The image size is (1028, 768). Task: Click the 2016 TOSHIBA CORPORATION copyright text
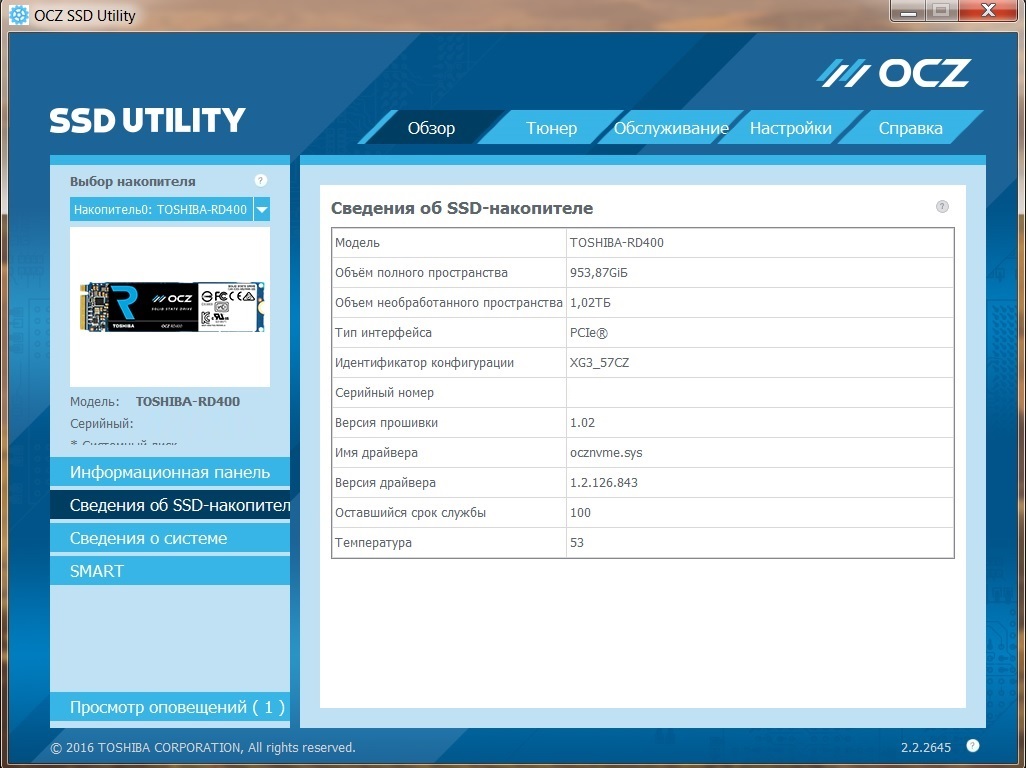tap(203, 748)
